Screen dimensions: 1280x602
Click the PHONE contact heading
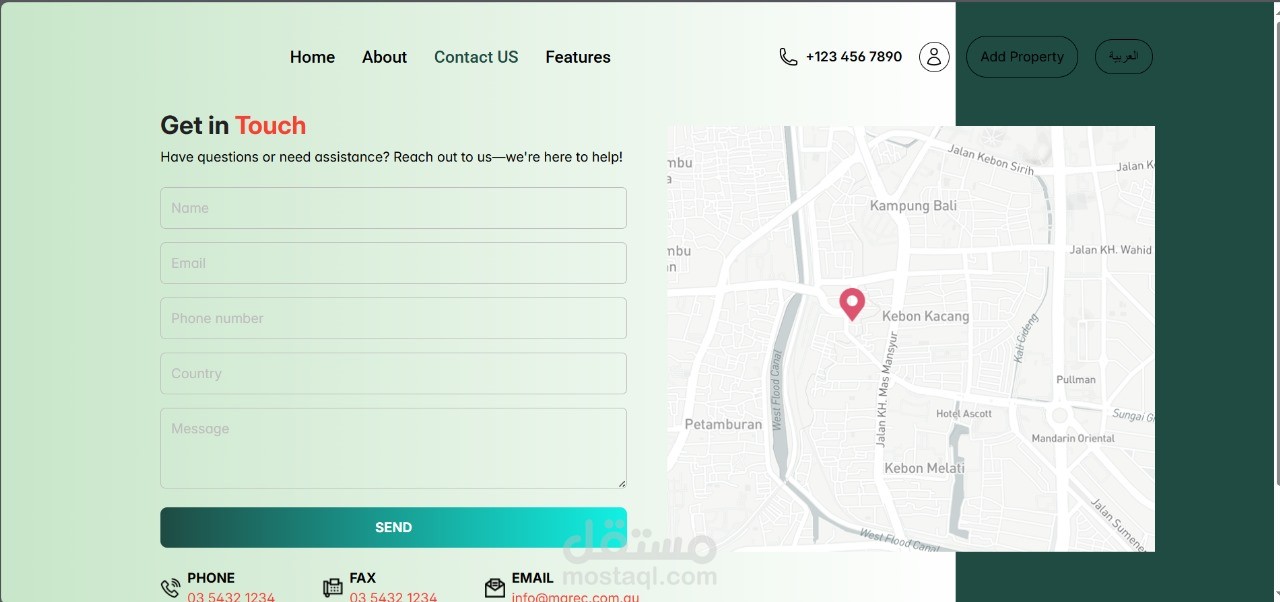coord(211,578)
